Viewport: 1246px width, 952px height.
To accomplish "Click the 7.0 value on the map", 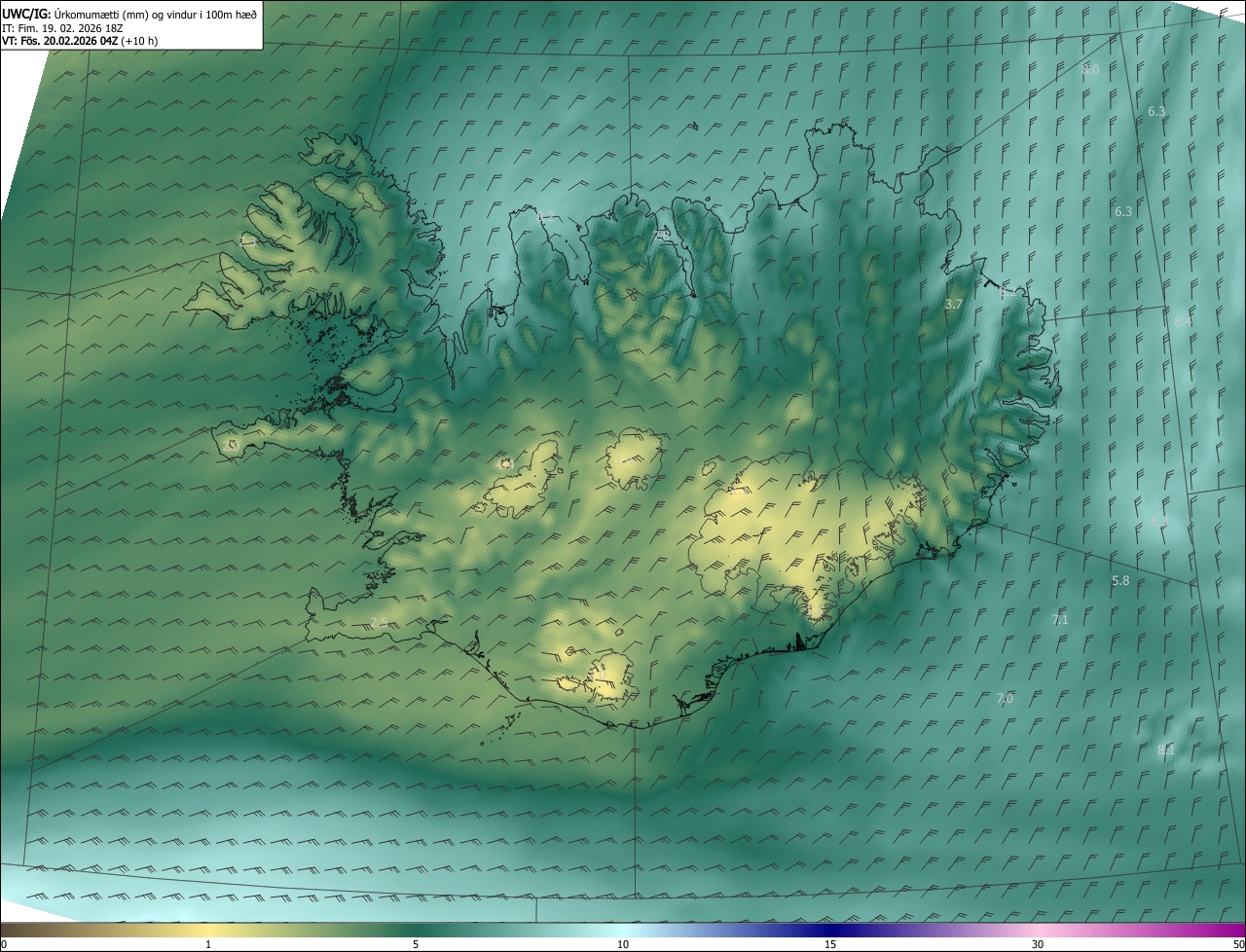I will (x=1005, y=699).
